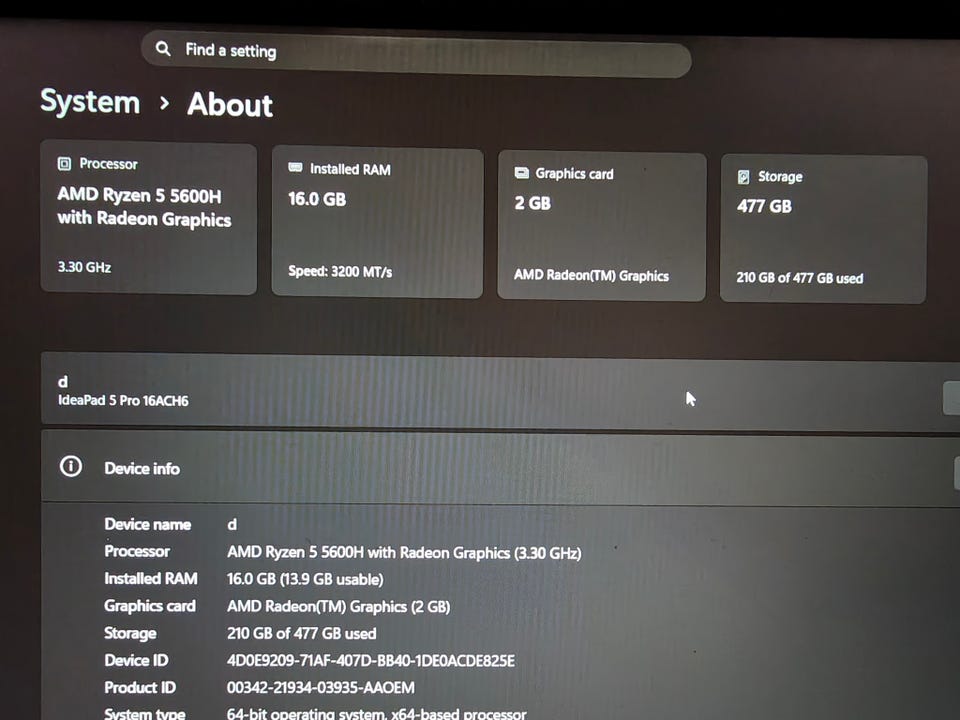Click the Device name label
Image resolution: width=960 pixels, height=720 pixels.
148,524
